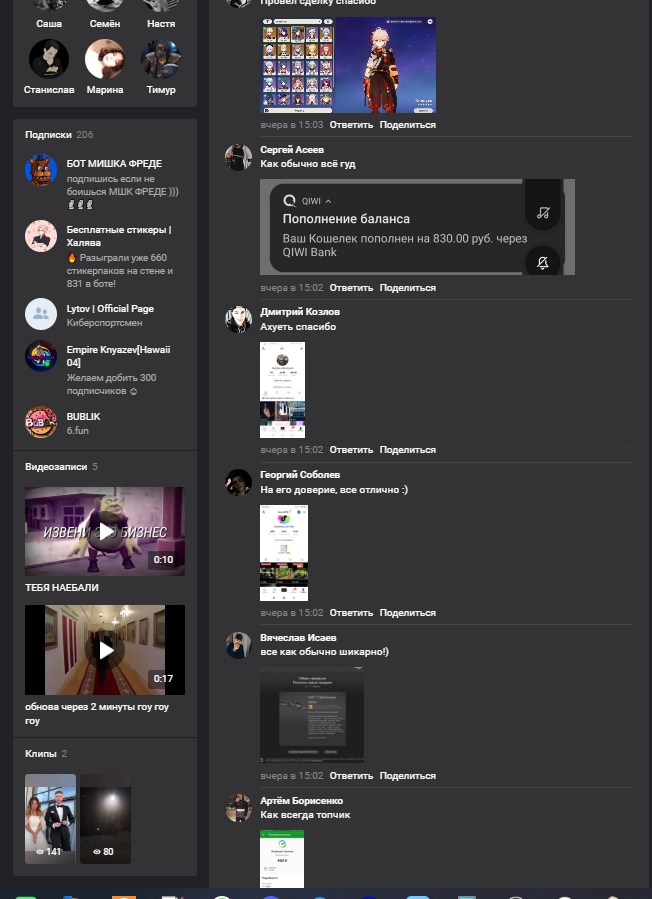Open the Видеозаписи section header
The width and height of the screenshot is (652, 899).
pos(56,467)
